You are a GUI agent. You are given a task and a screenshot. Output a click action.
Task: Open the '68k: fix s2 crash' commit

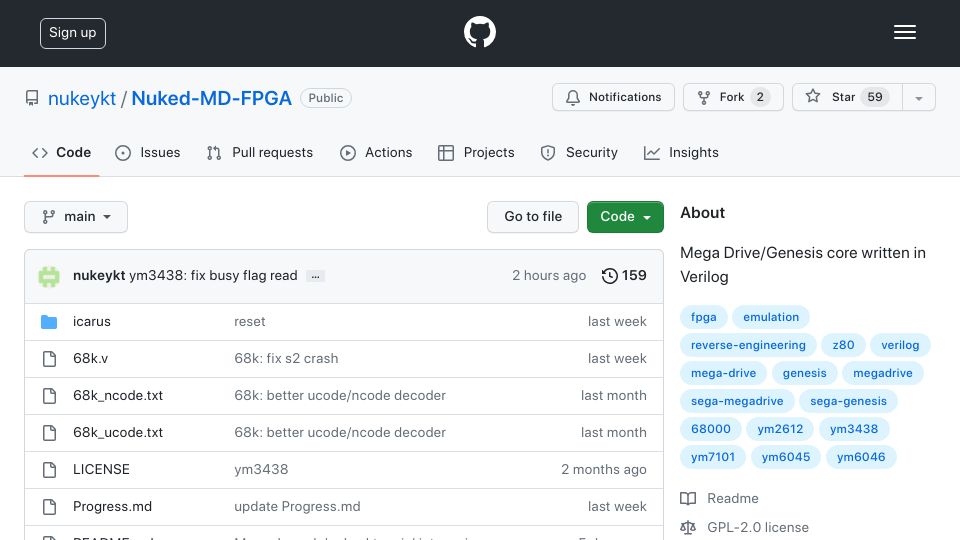pos(286,358)
